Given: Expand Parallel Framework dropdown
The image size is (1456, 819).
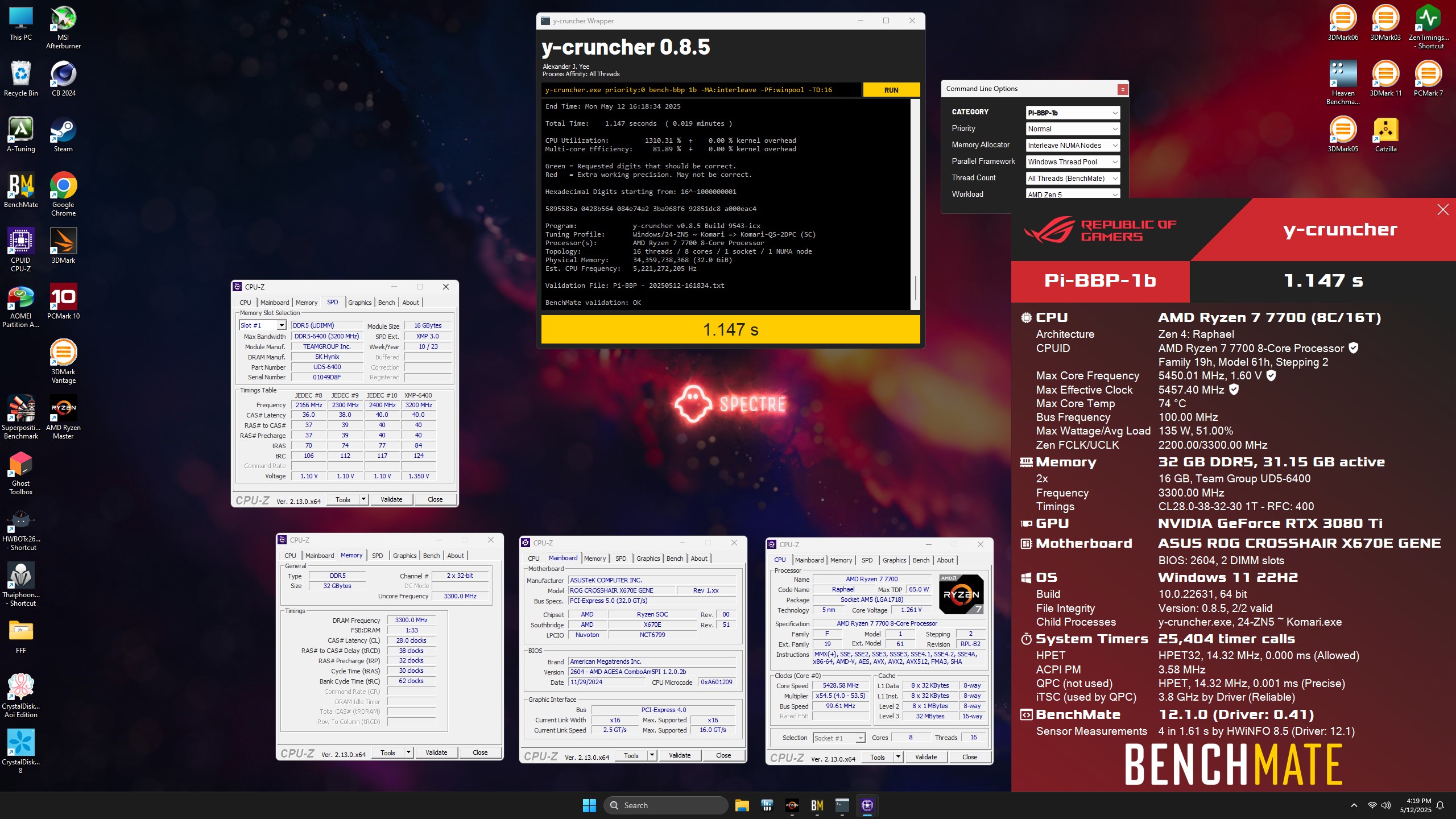Looking at the screenshot, I should click(x=1073, y=162).
